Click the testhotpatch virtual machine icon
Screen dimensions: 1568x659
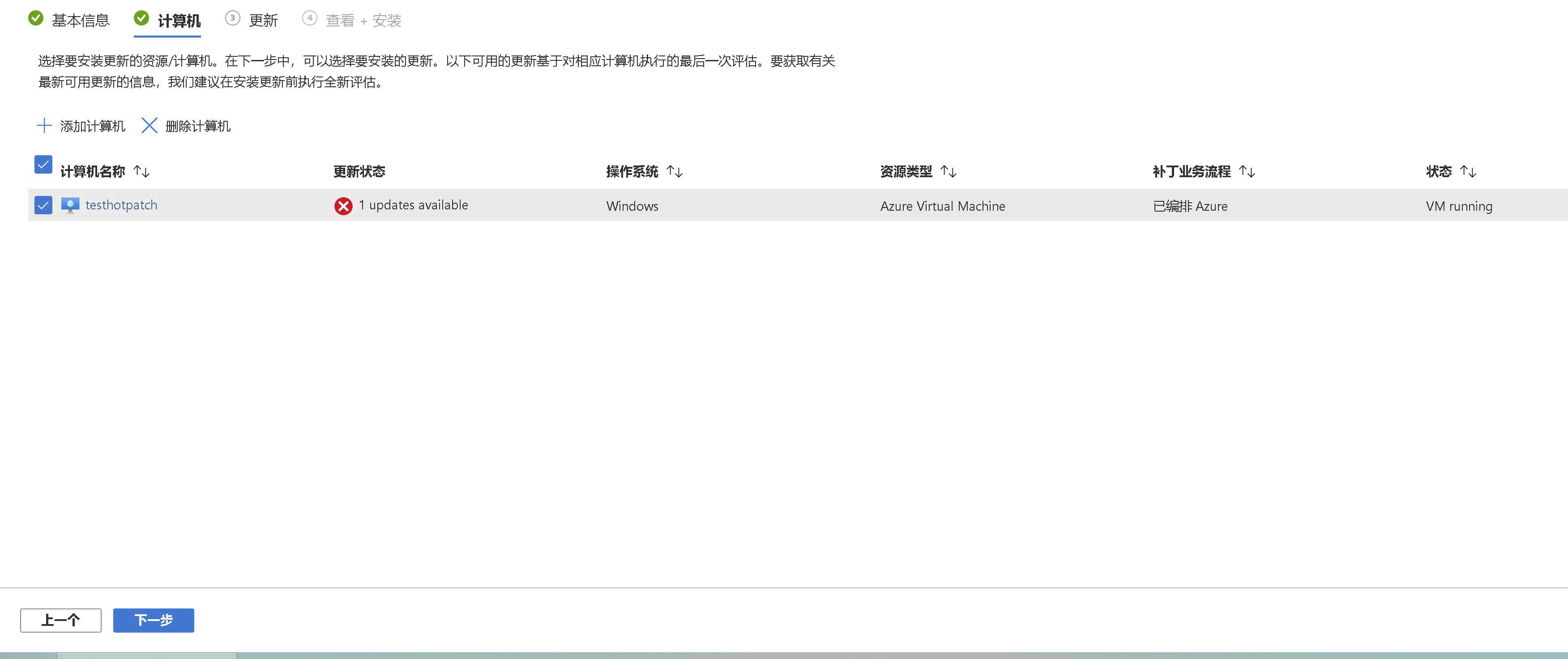click(70, 205)
